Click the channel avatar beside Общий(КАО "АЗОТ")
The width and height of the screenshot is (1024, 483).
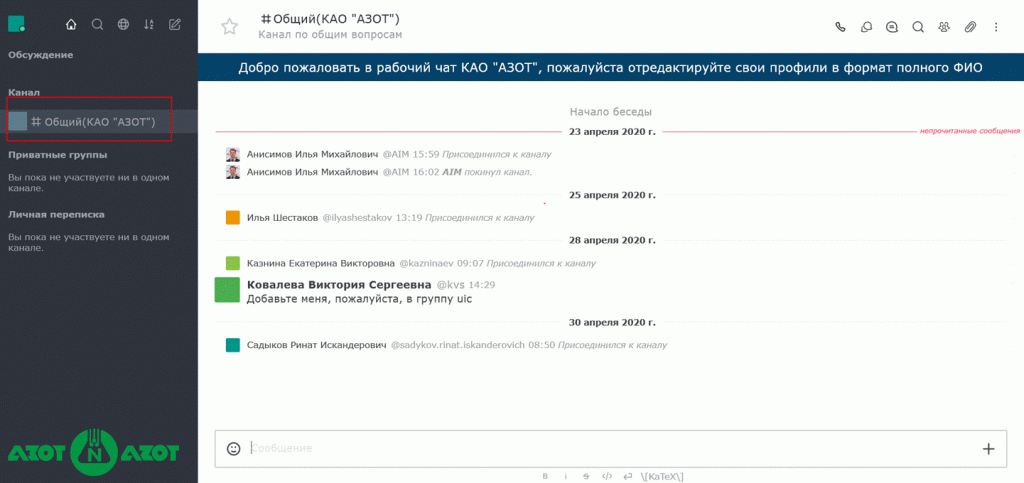click(18, 121)
